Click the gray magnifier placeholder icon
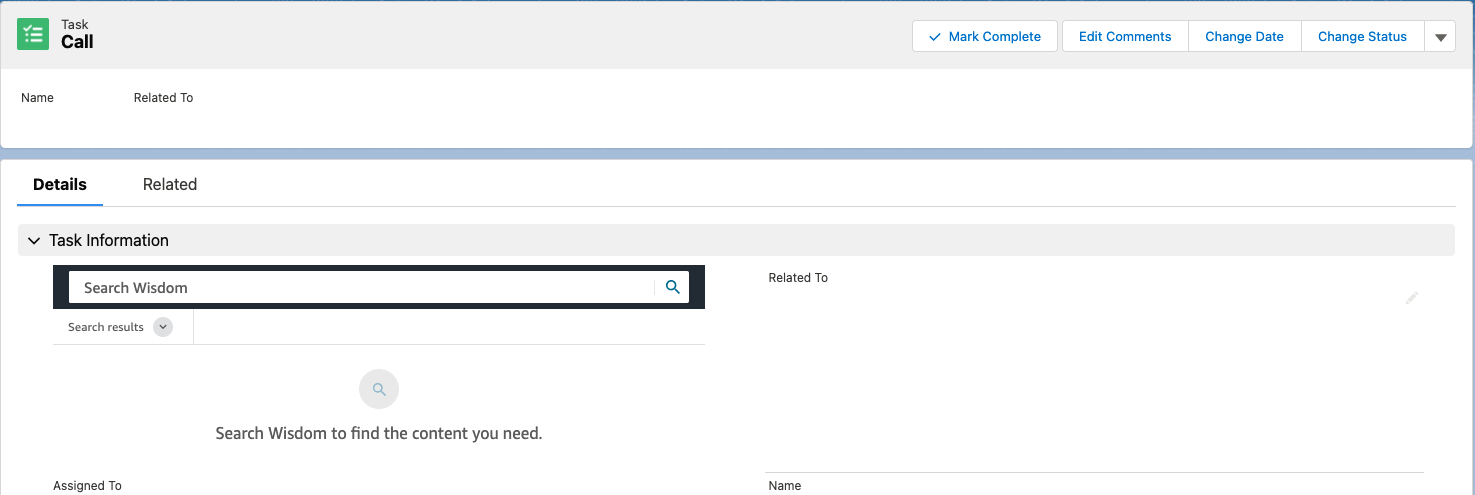The image size is (1475, 495). [x=379, y=390]
